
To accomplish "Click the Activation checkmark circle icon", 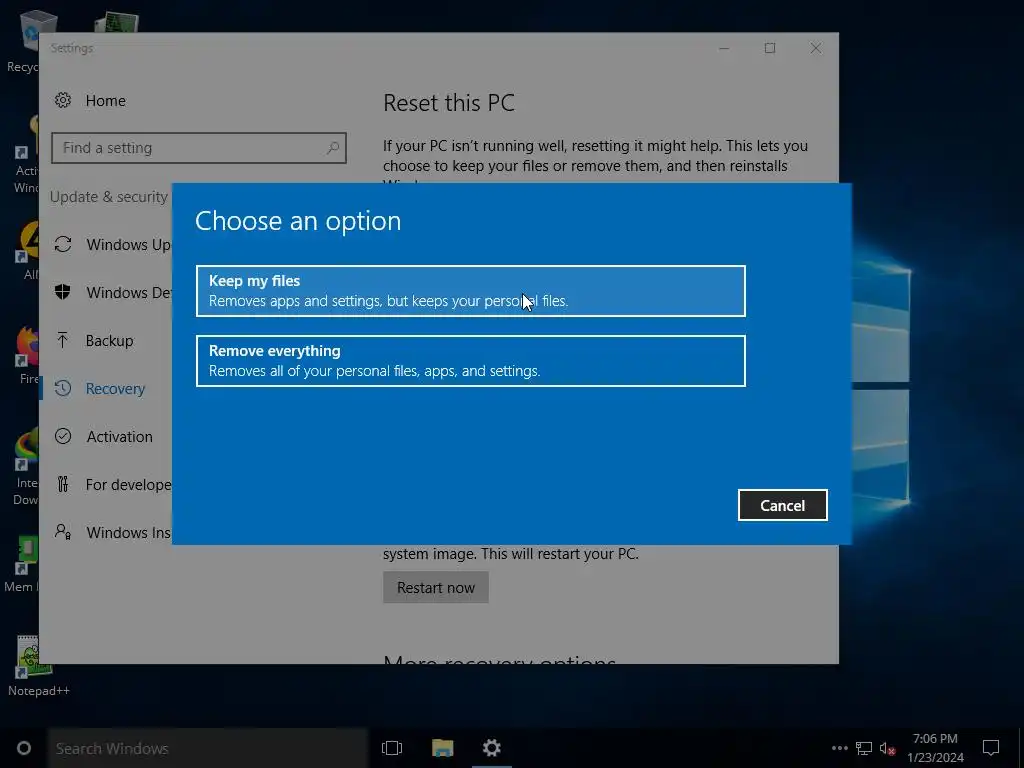I will click(x=63, y=436).
